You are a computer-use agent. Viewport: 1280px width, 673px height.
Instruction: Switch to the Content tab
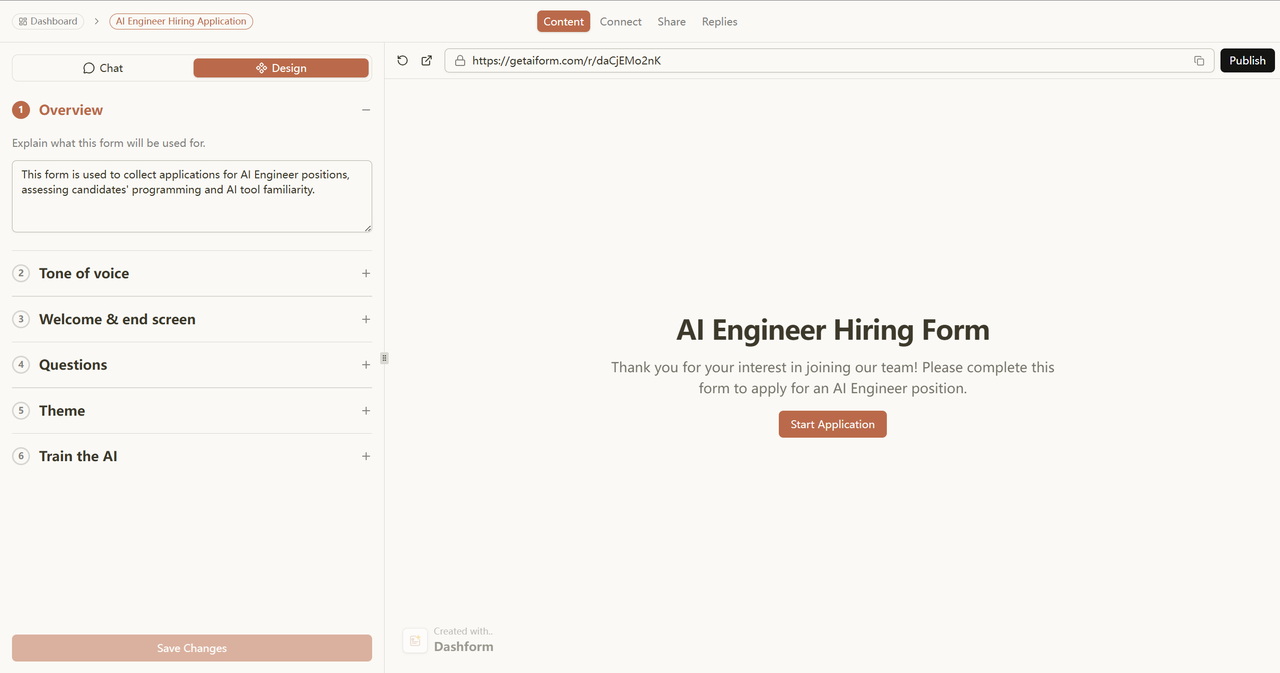pyautogui.click(x=564, y=21)
